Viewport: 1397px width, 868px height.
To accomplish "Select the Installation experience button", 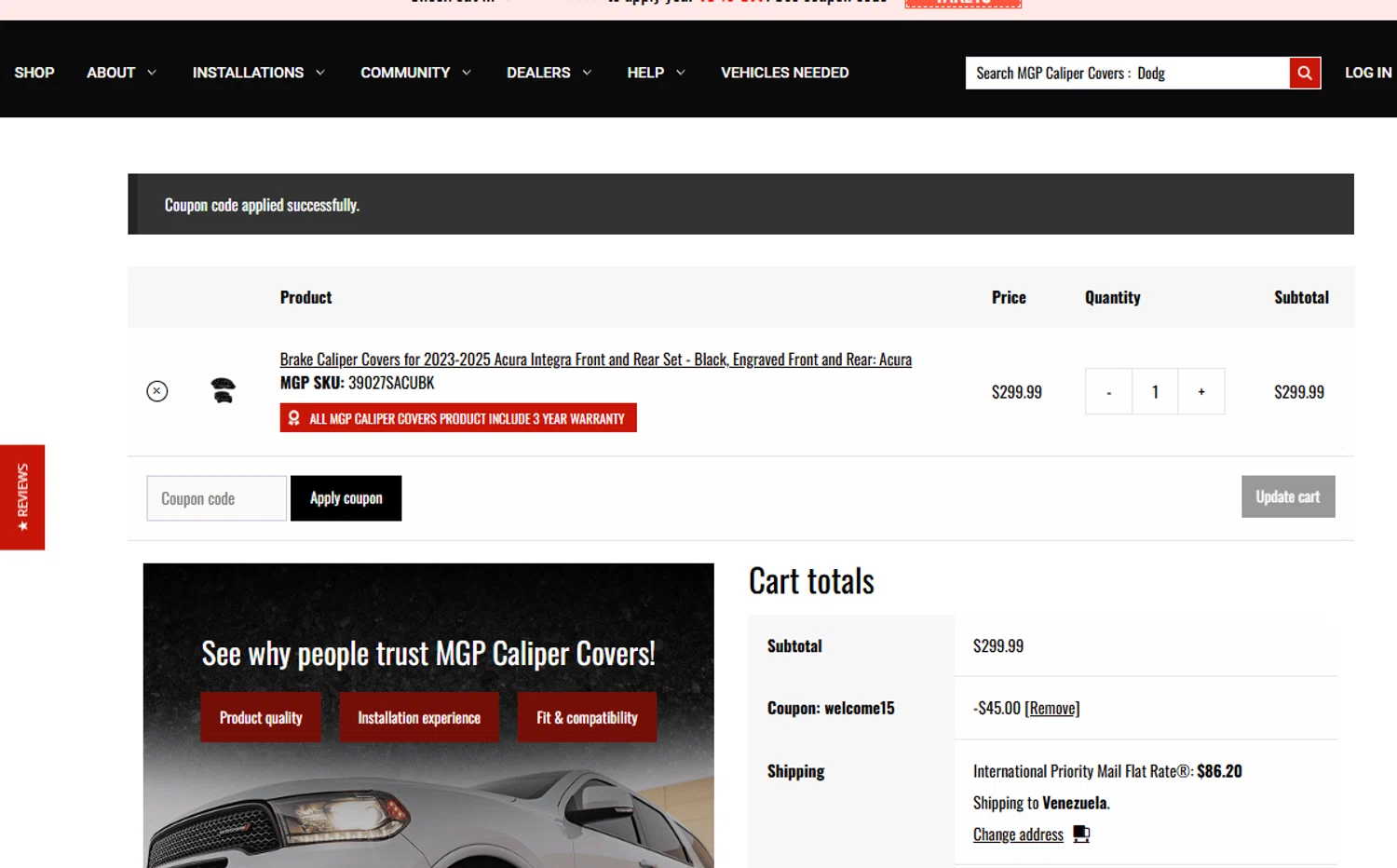I will coord(419,717).
